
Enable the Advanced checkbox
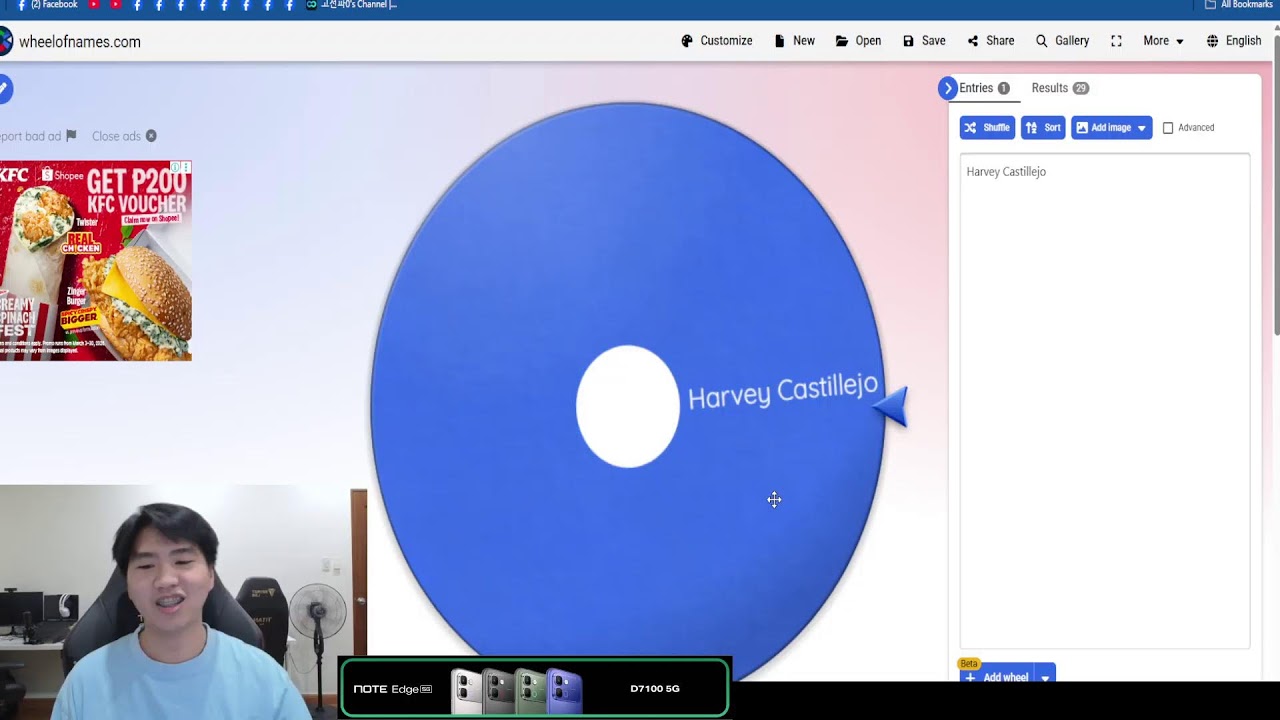click(x=1168, y=128)
